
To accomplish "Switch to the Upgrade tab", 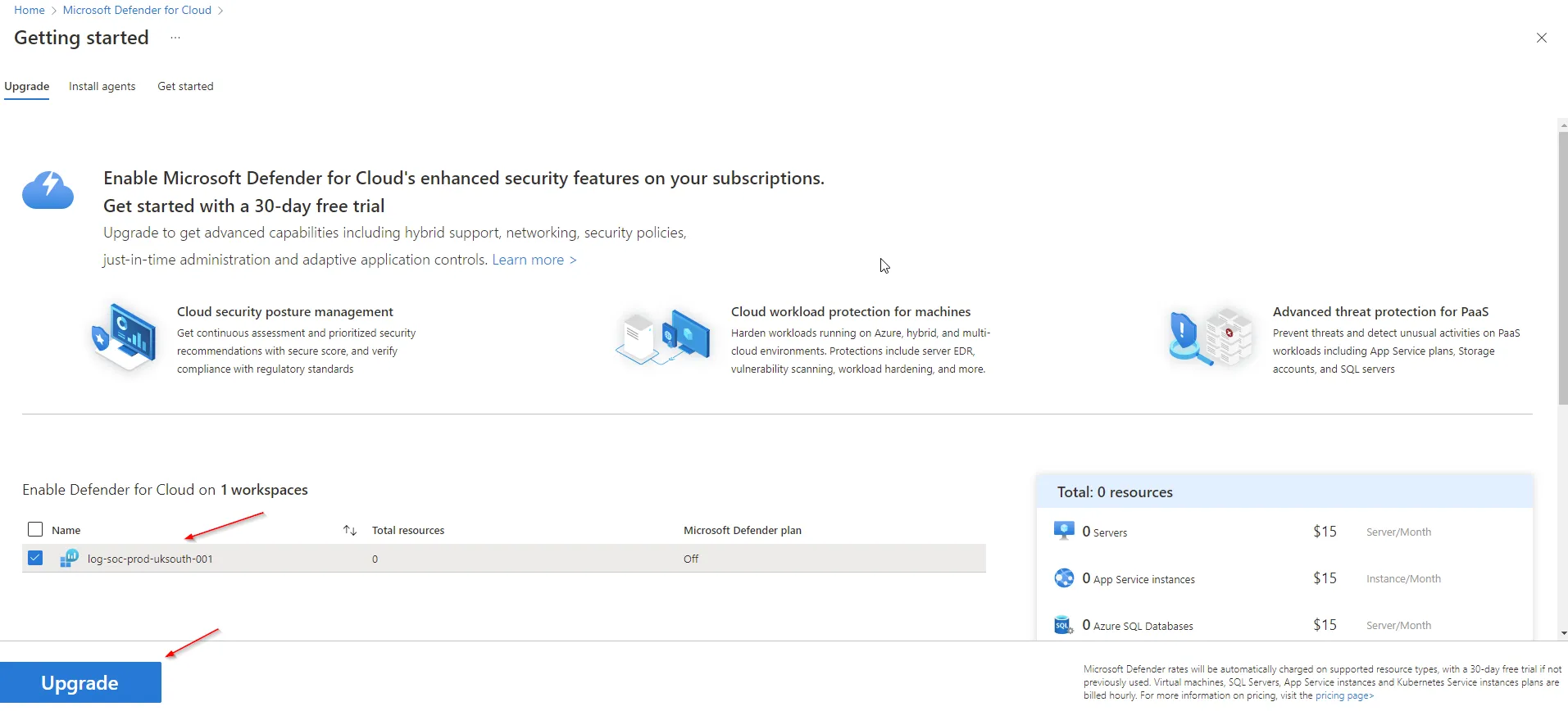I will tap(27, 86).
